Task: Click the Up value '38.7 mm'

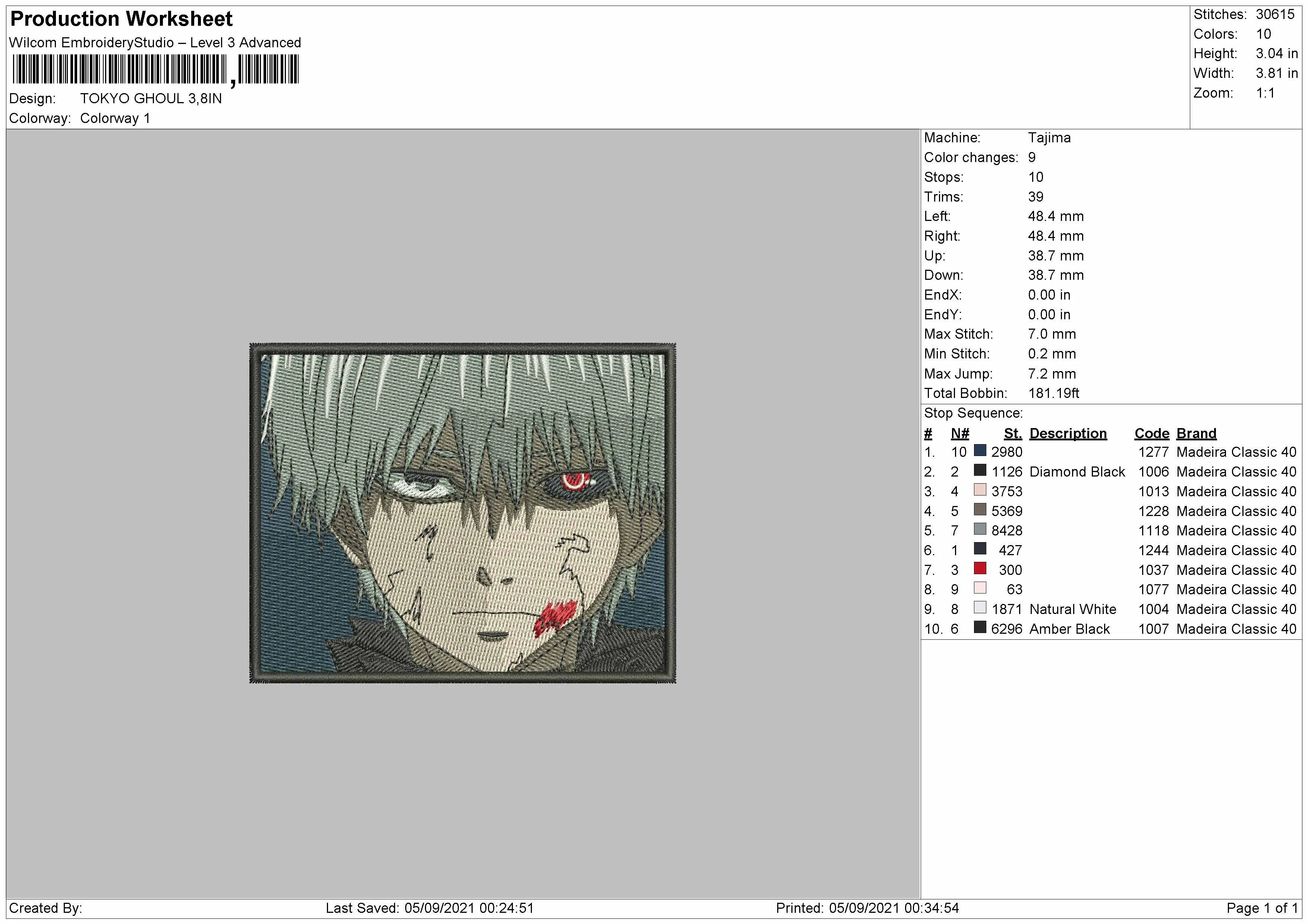Action: pyautogui.click(x=1056, y=256)
